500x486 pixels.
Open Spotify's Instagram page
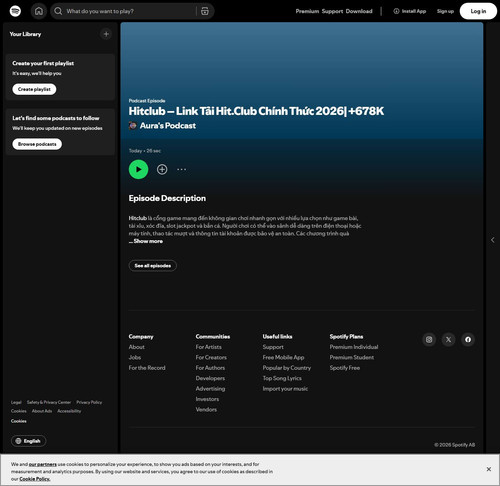[x=429, y=339]
